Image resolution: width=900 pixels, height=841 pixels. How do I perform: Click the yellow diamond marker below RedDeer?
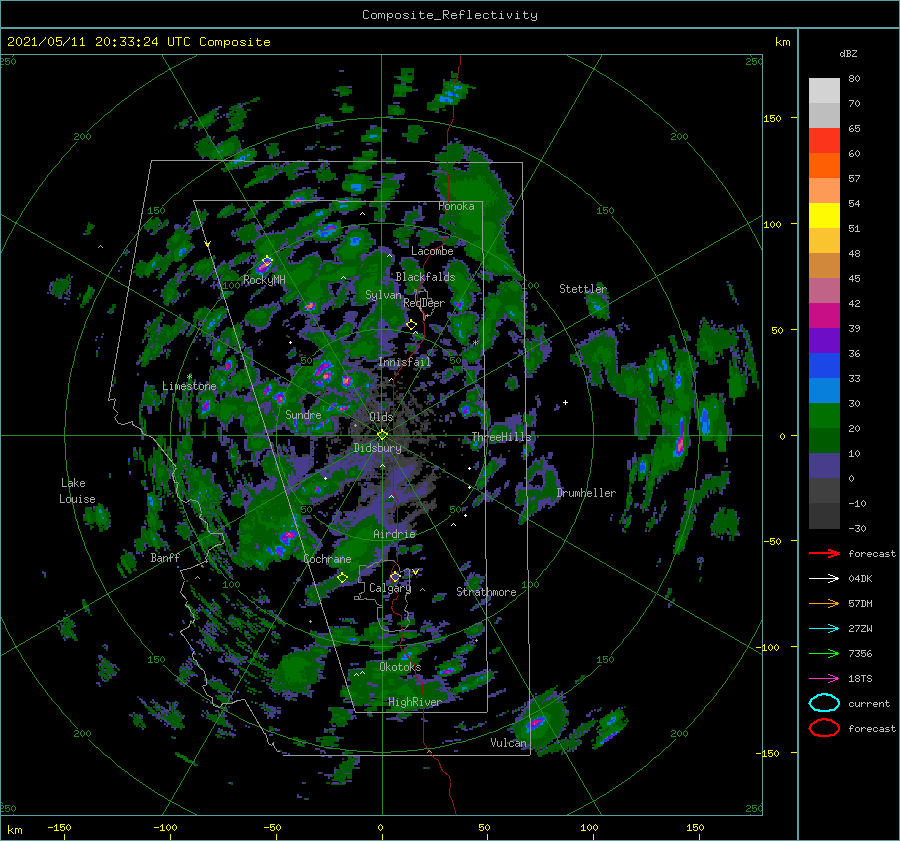point(411,325)
